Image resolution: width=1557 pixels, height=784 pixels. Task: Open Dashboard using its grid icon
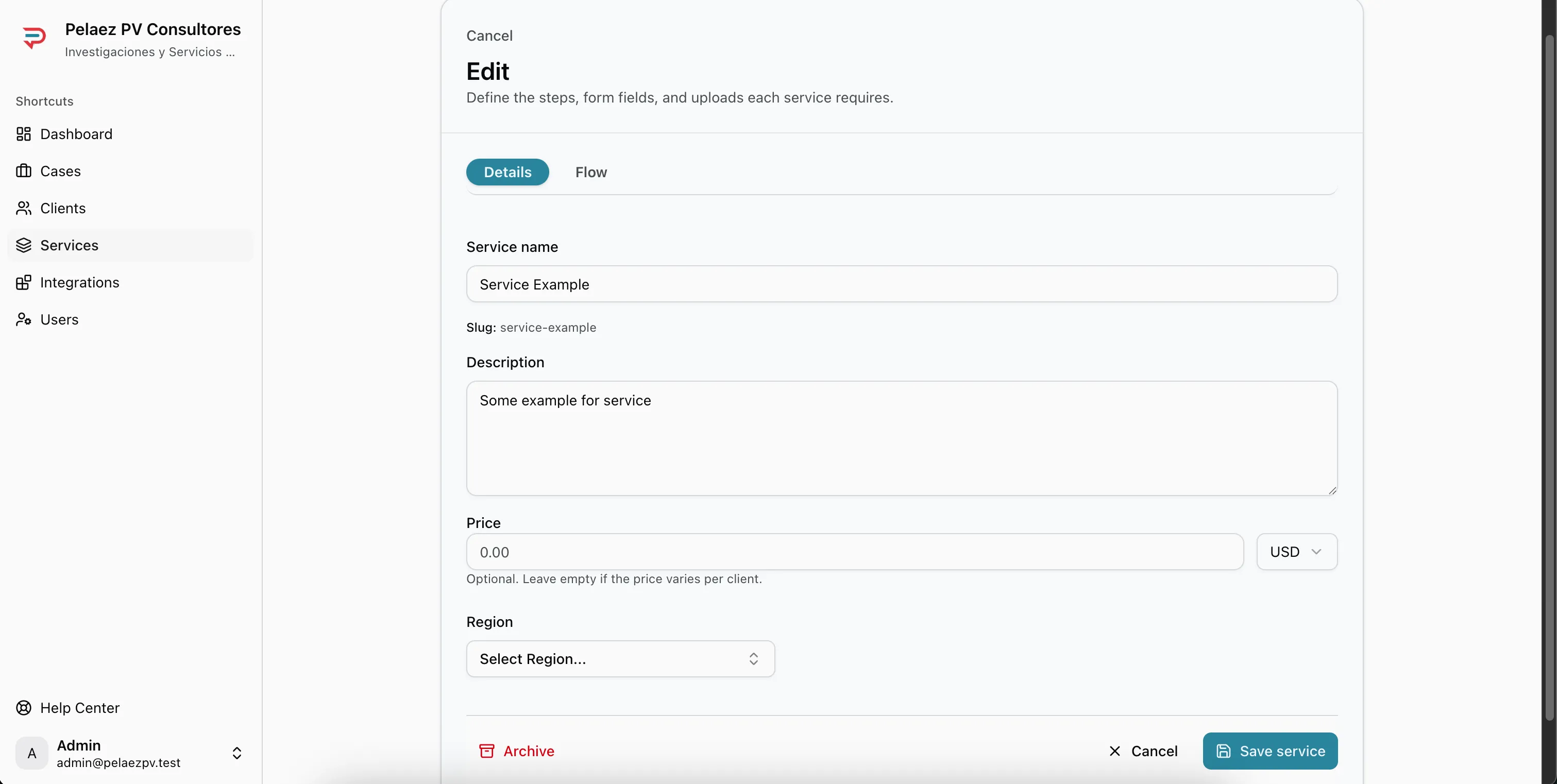pyautogui.click(x=24, y=133)
